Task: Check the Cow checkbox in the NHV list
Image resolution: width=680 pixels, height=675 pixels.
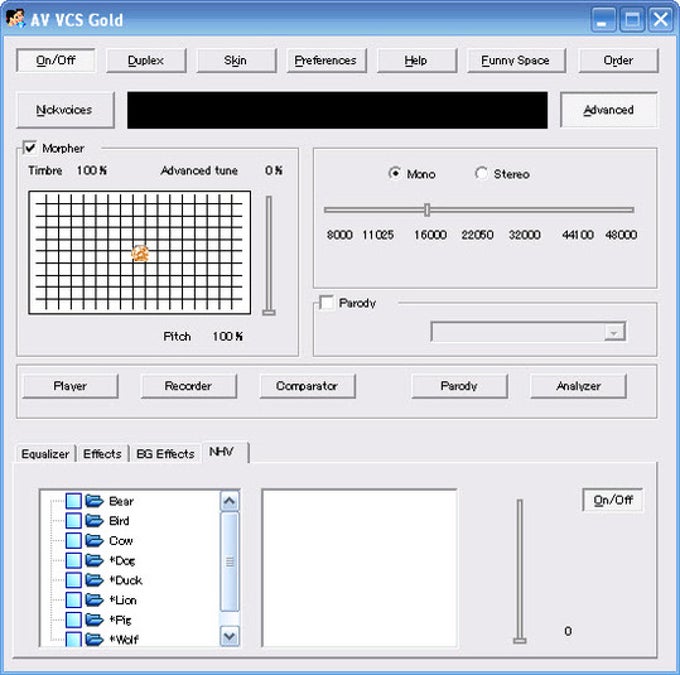Action: (73, 541)
